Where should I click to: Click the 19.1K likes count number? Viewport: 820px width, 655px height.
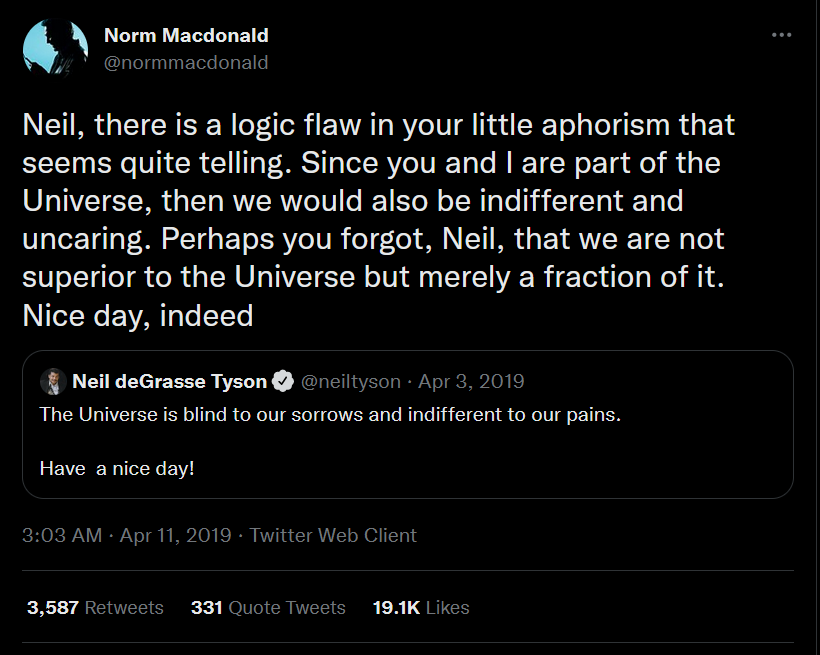point(396,607)
